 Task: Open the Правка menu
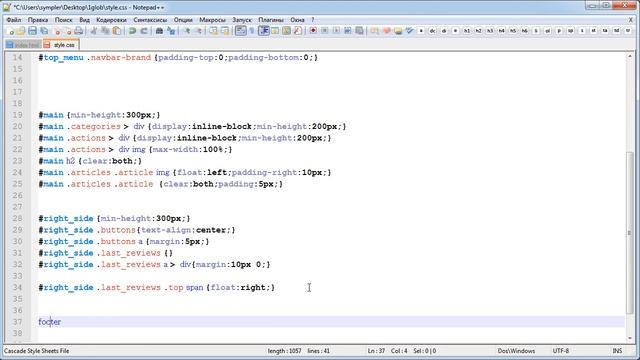[x=38, y=20]
